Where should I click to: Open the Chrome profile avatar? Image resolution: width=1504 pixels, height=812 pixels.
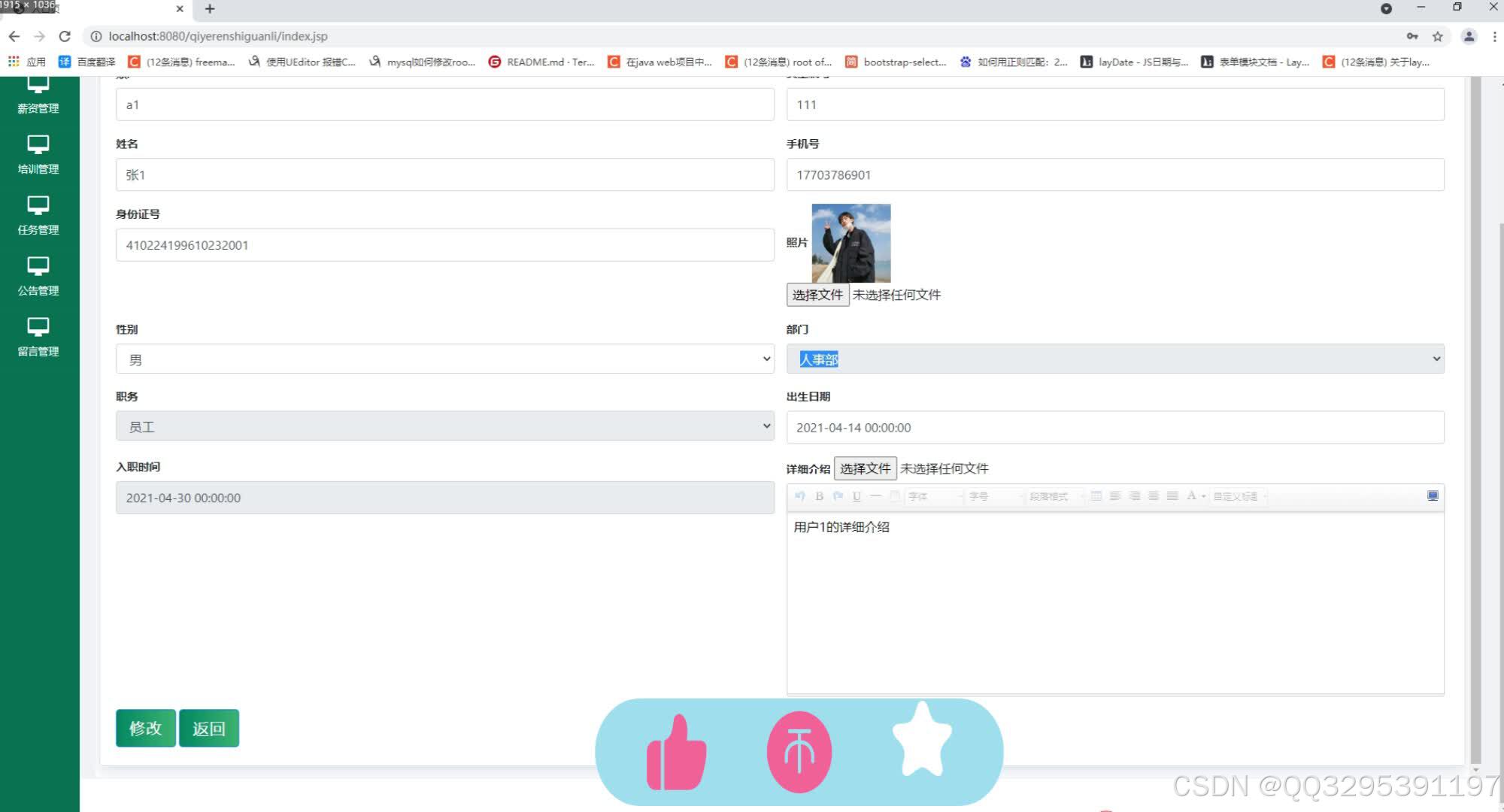1469,36
